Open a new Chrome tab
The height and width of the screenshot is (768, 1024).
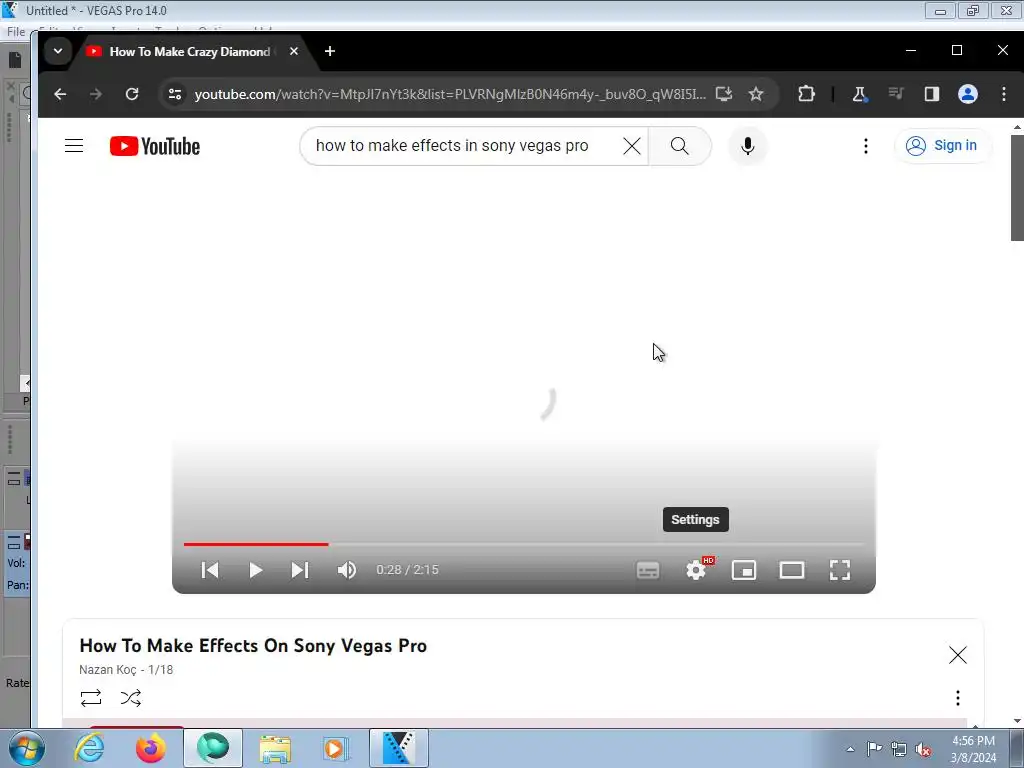tap(330, 51)
